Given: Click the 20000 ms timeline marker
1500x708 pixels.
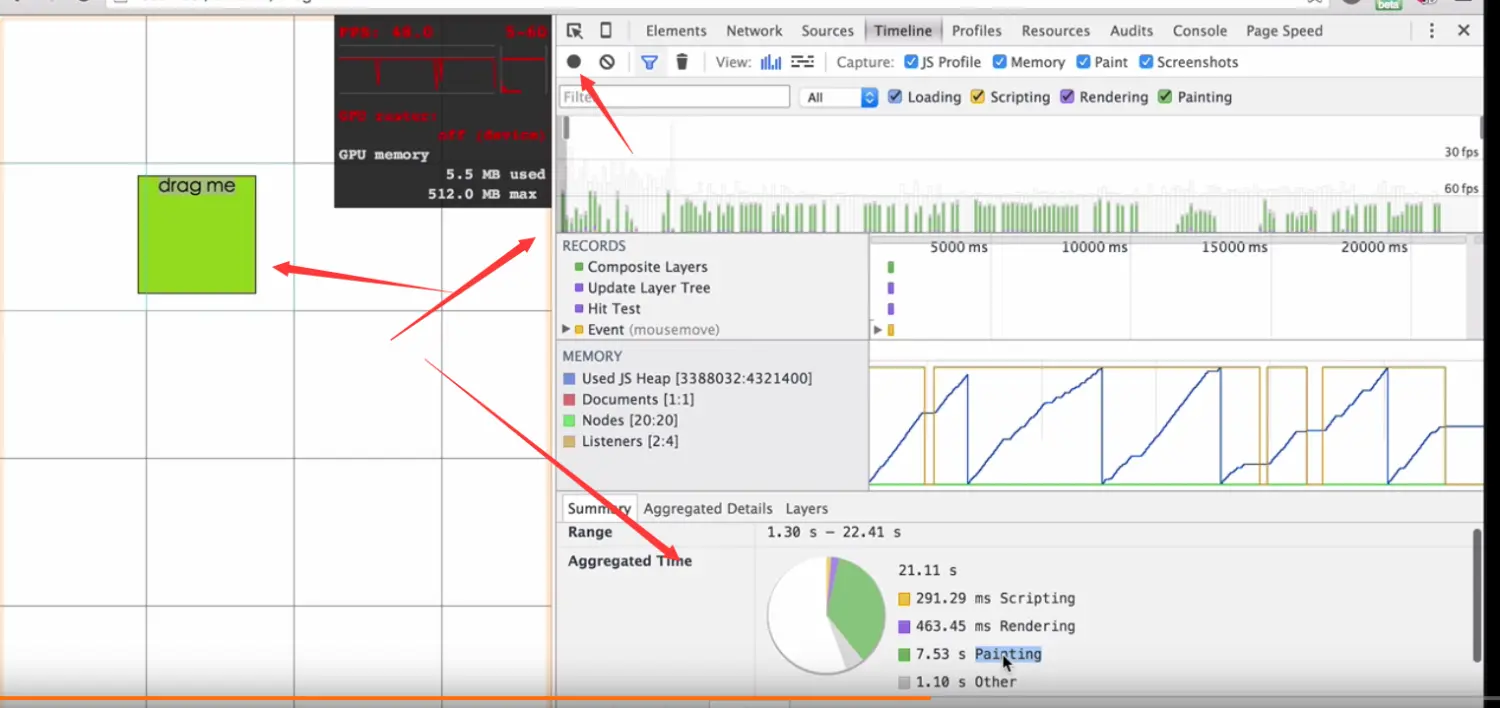Looking at the screenshot, I should 1374,247.
